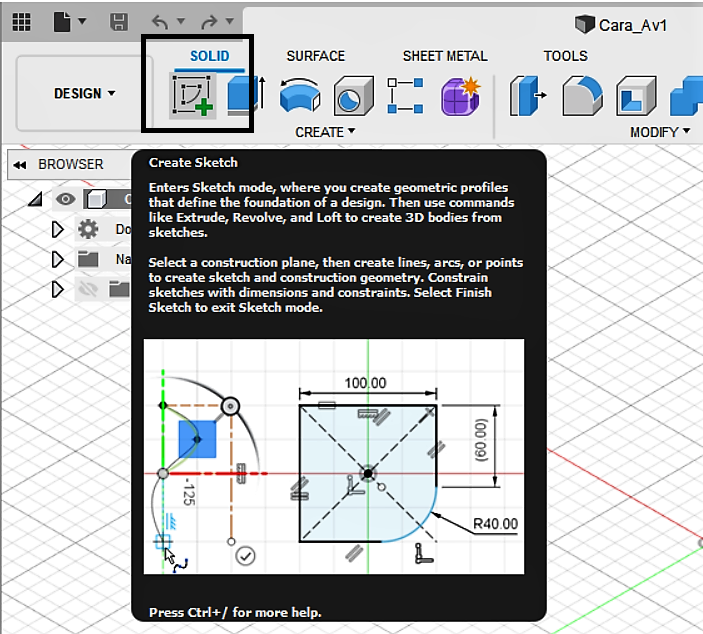Show the hidden folder via crossed-eye icon
The width and height of the screenshot is (703, 634).
pyautogui.click(x=88, y=289)
